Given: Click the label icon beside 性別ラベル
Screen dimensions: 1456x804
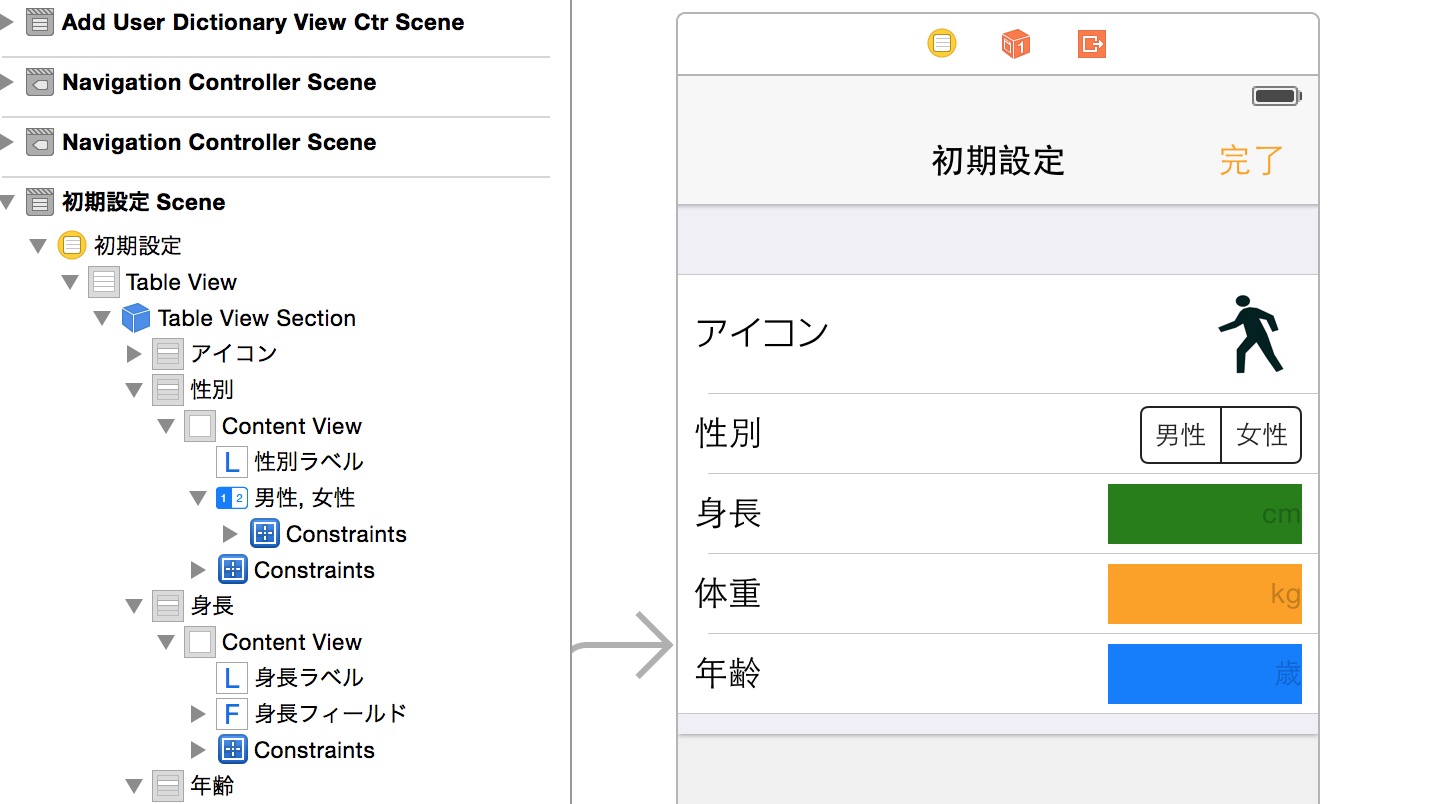Looking at the screenshot, I should click(231, 462).
